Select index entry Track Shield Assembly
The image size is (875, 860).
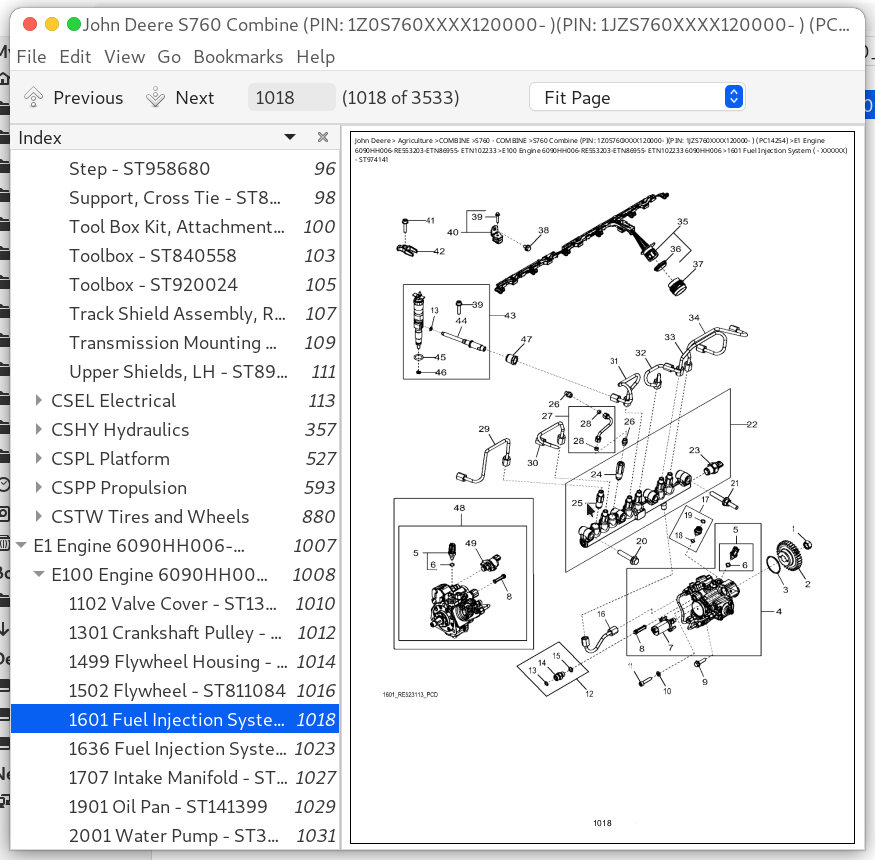175,314
